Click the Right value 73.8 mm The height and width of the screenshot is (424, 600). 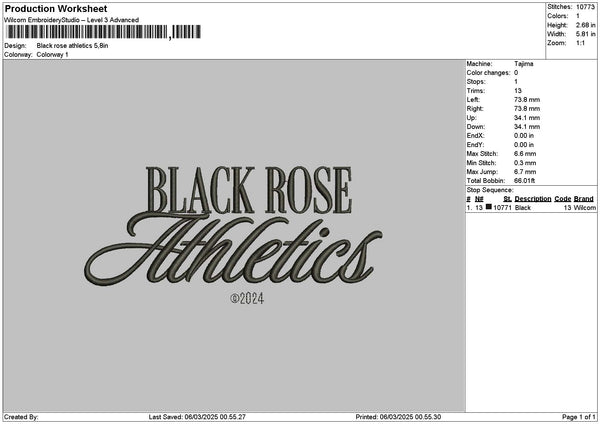(x=527, y=109)
